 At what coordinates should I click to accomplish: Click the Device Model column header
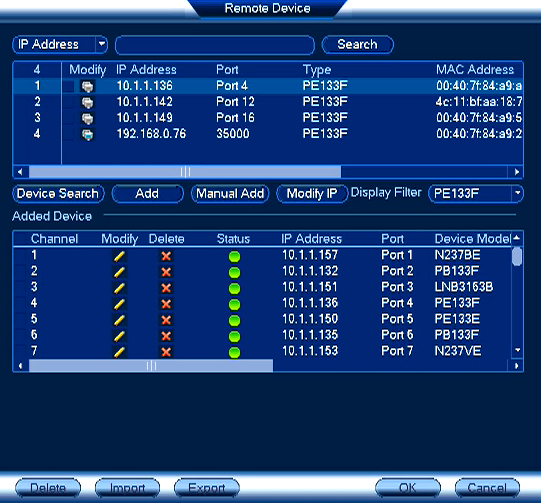[472, 239]
